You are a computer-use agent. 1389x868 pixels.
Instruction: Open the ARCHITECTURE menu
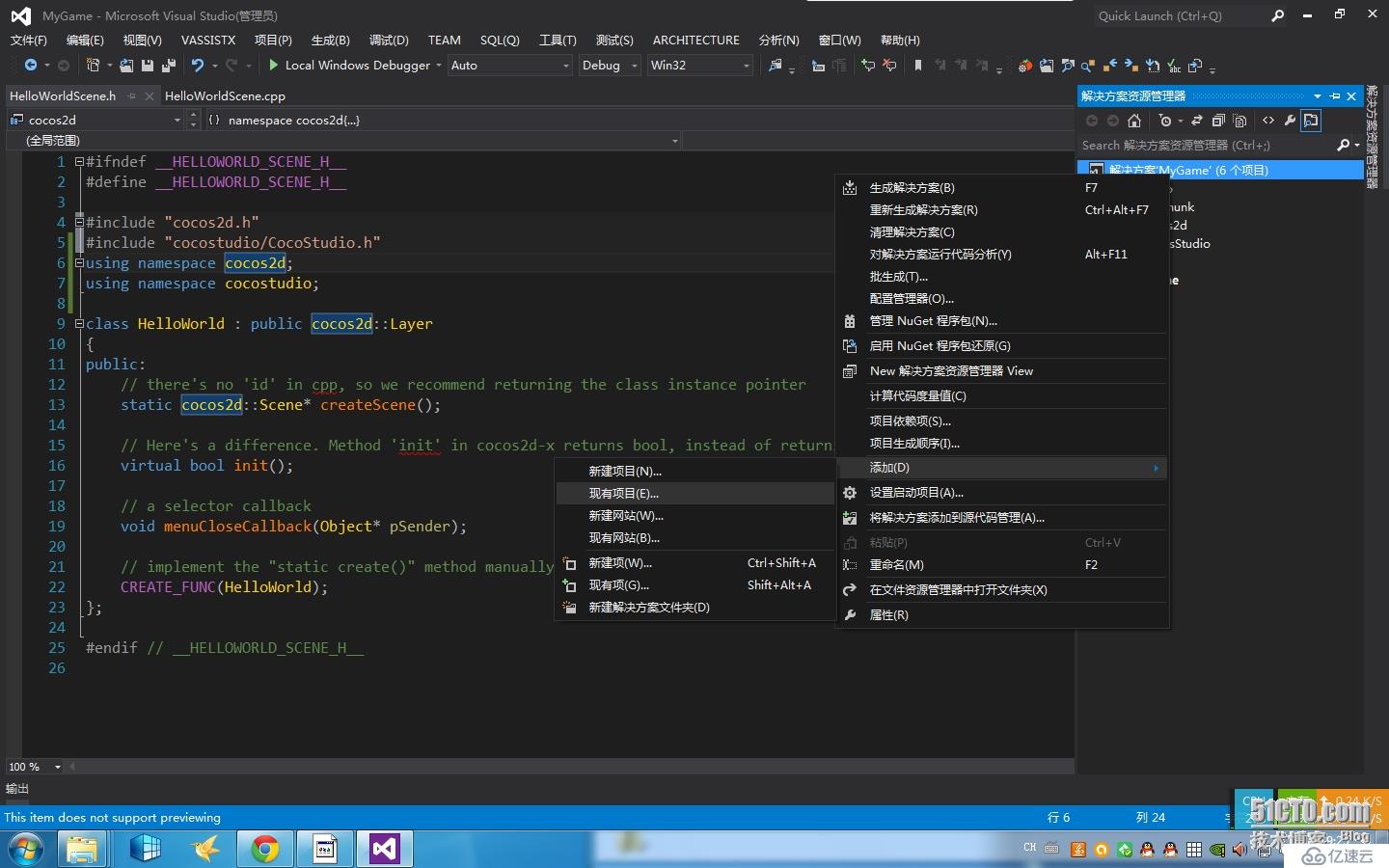point(696,40)
